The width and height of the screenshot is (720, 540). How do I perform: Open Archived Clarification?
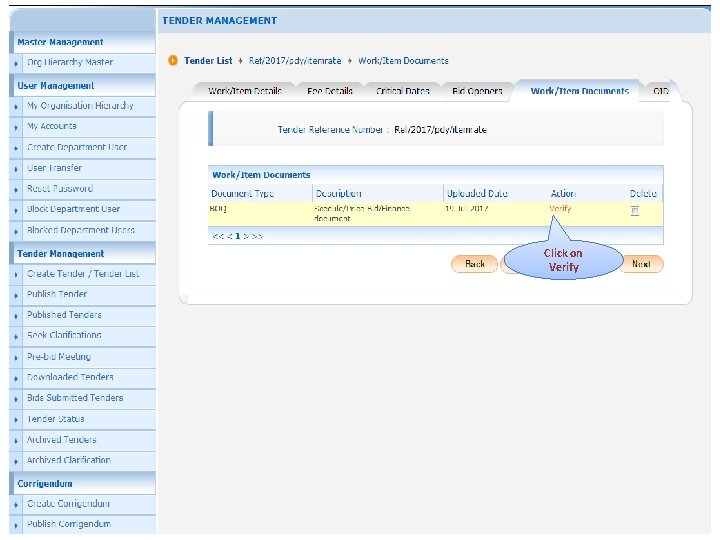pyautogui.click(x=68, y=460)
